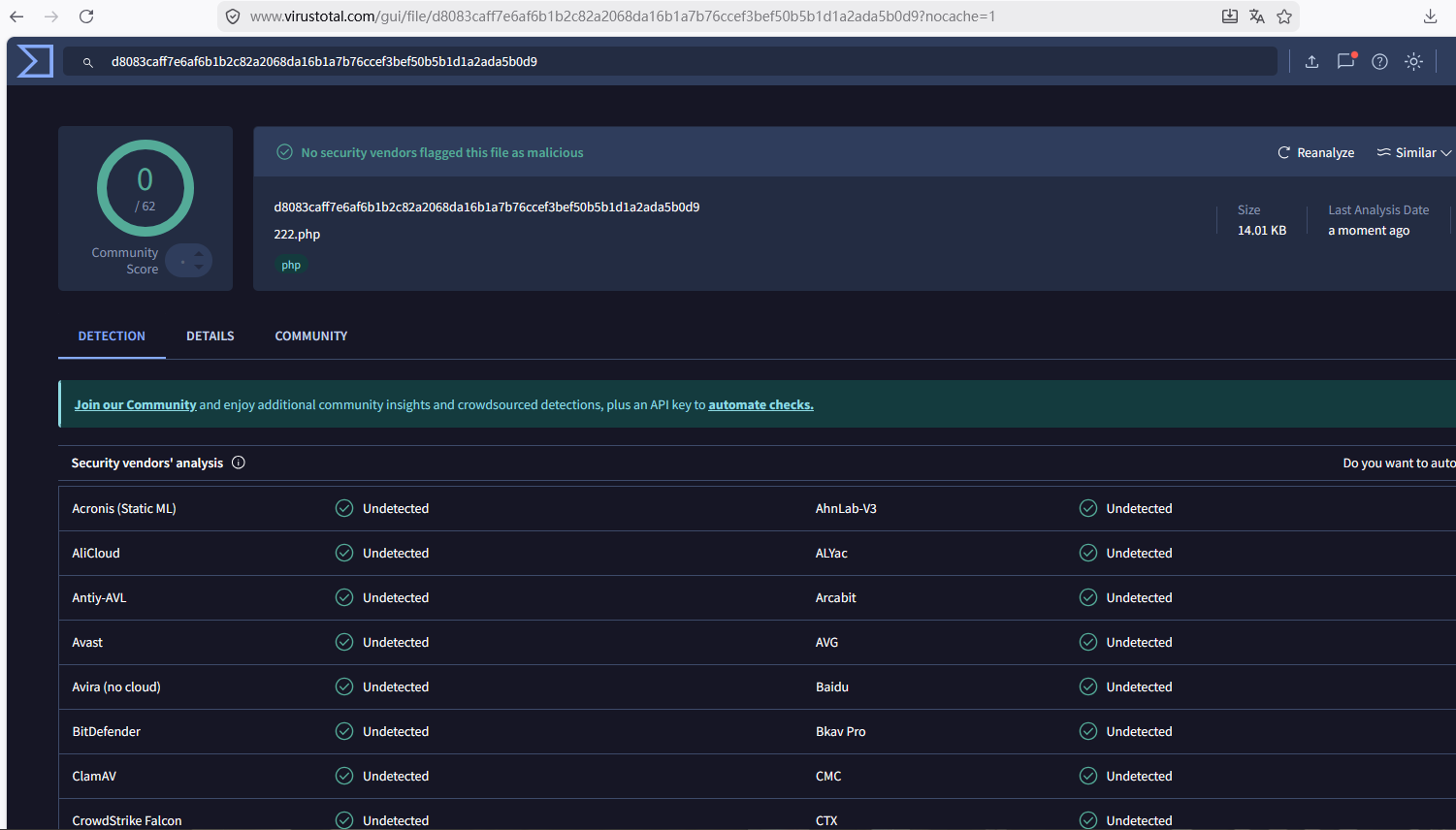Click the translate page icon

tap(1257, 16)
